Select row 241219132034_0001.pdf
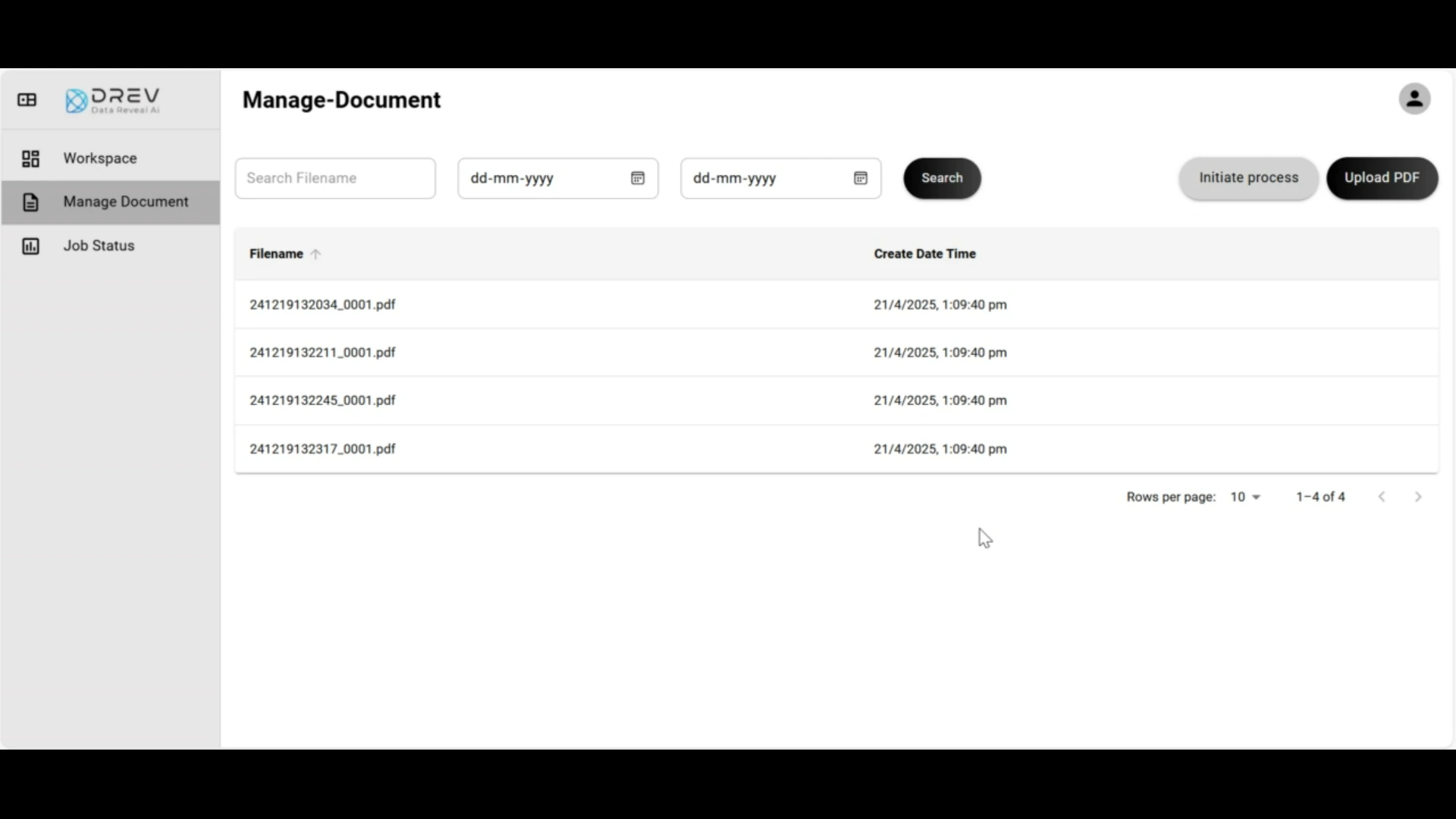 (322, 305)
